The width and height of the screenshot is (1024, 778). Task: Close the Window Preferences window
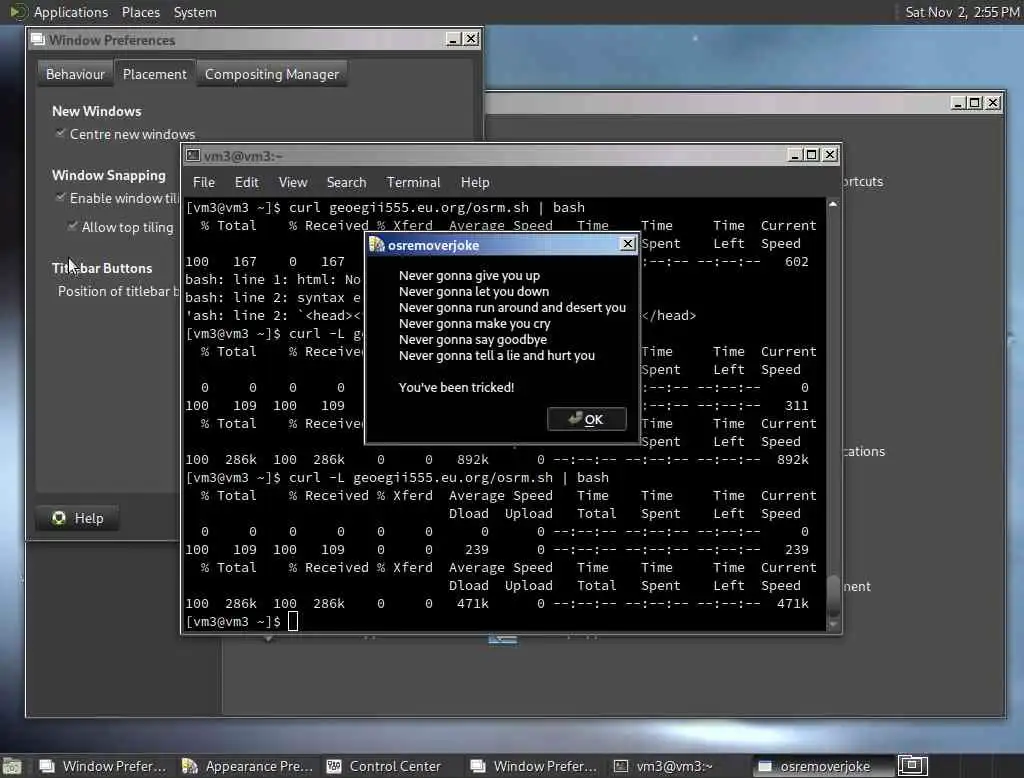pyautogui.click(x=471, y=39)
